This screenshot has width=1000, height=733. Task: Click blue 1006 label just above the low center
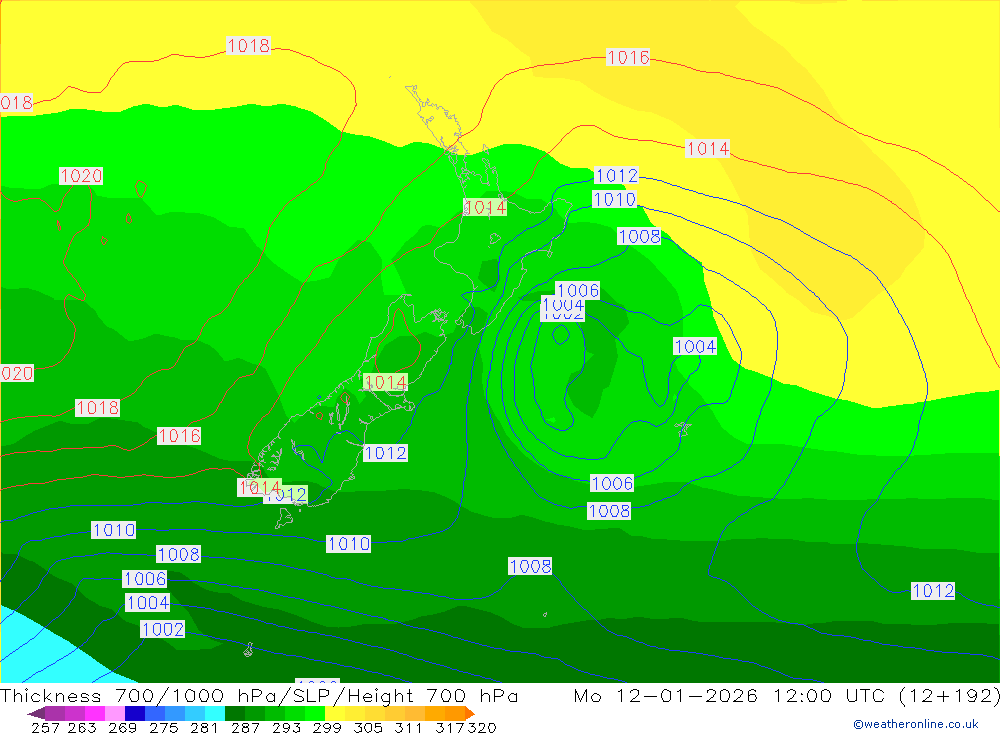pyautogui.click(x=578, y=290)
